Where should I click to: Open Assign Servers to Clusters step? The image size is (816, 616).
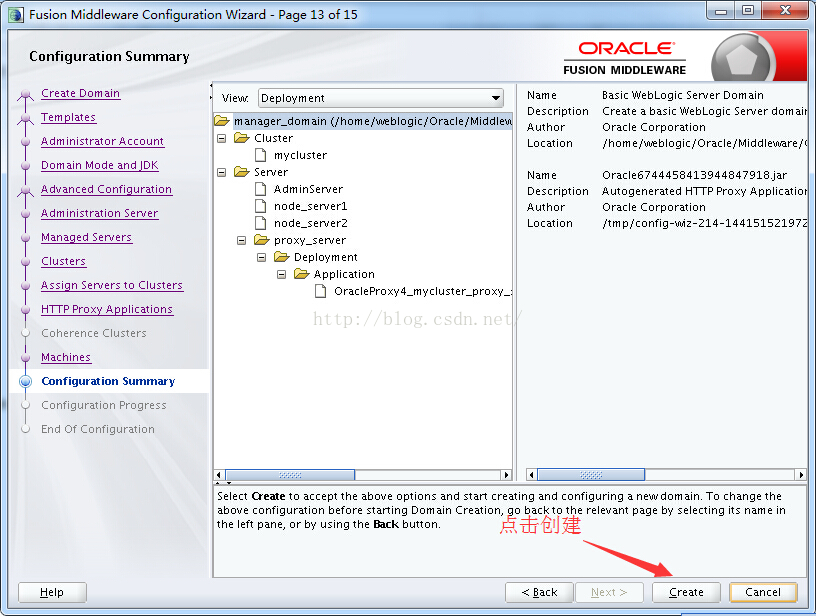112,285
